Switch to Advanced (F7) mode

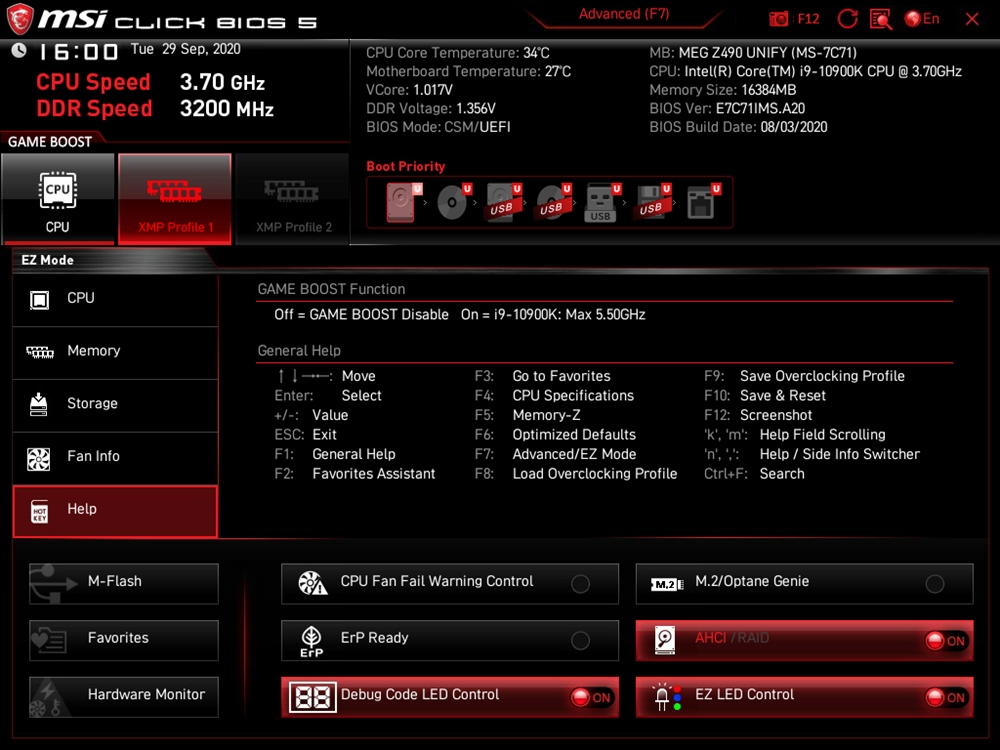624,14
